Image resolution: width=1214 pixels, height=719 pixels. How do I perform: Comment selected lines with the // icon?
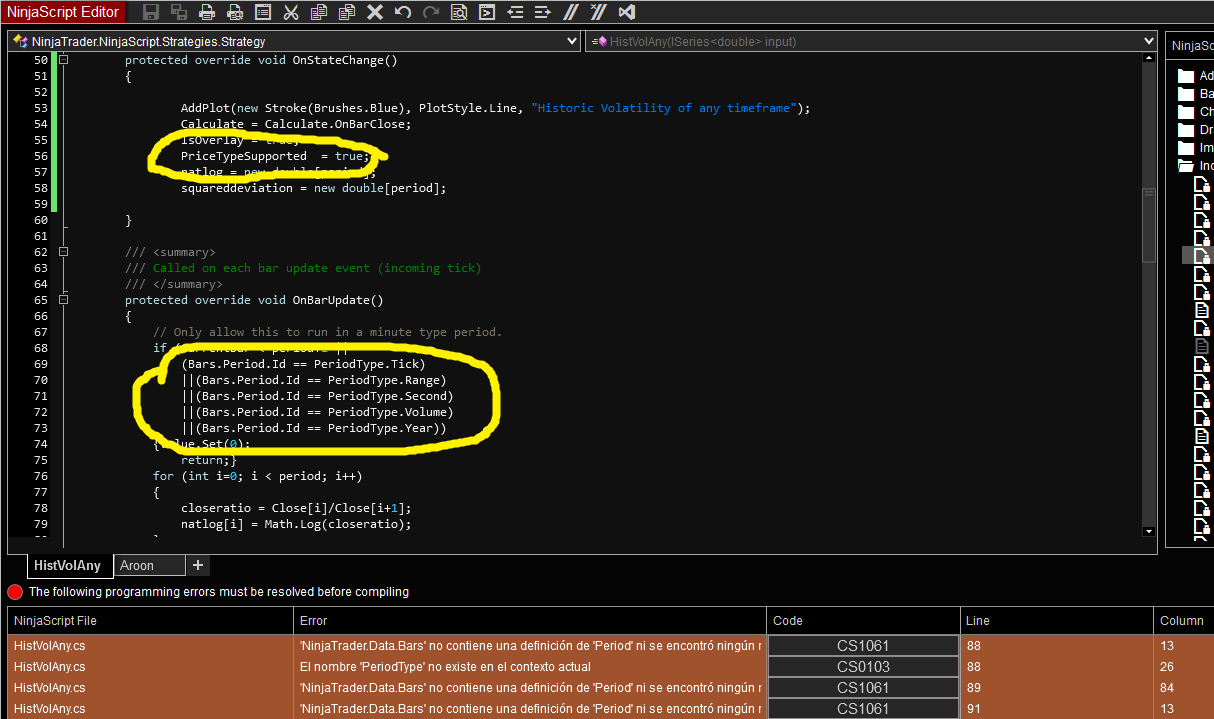(571, 12)
